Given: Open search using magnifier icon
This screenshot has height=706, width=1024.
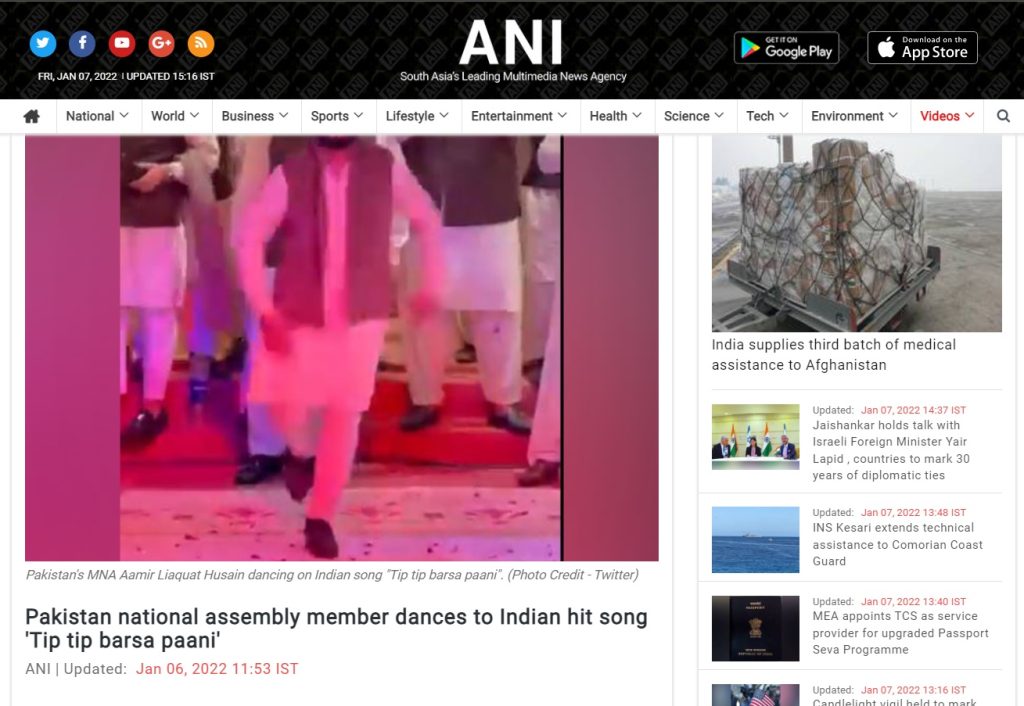Looking at the screenshot, I should 1003,116.
